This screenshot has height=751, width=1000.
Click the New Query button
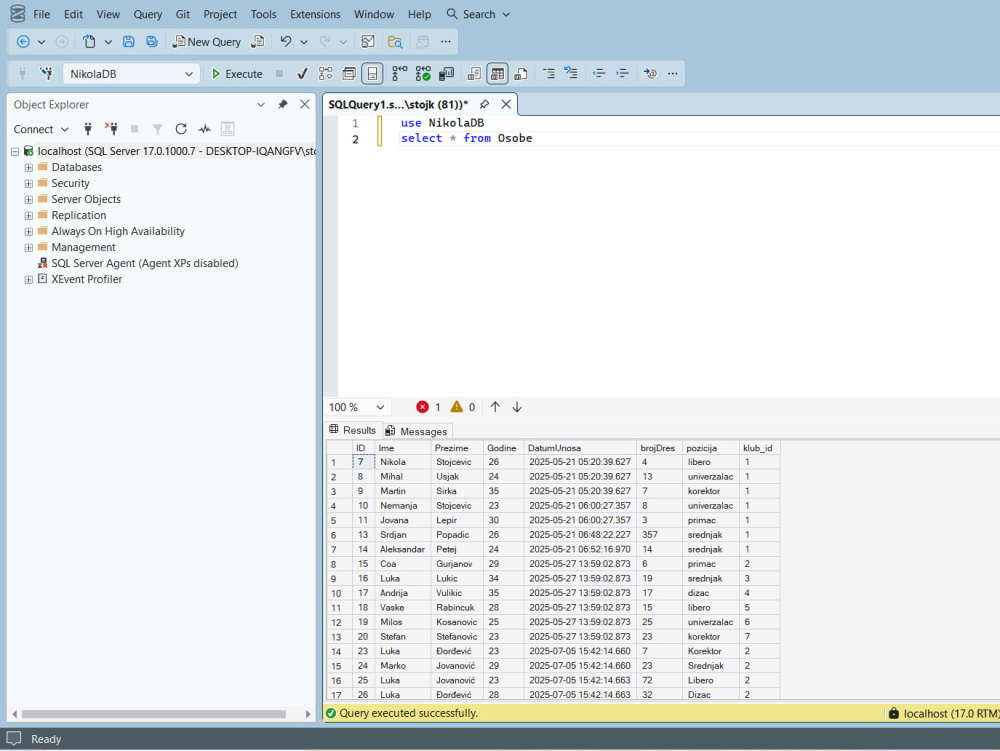(x=207, y=42)
